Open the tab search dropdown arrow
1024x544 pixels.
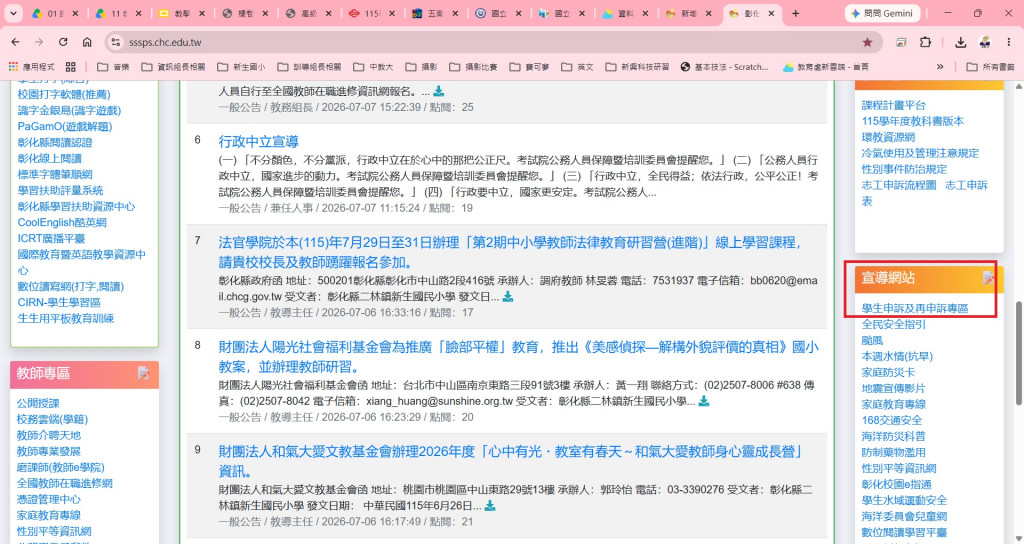[13, 13]
